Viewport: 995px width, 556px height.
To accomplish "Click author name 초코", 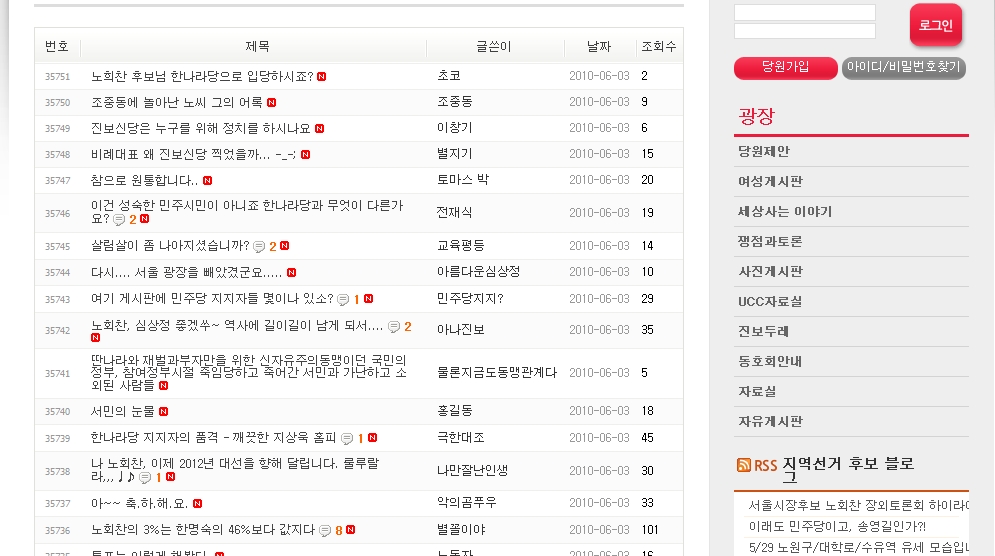I will [449, 76].
